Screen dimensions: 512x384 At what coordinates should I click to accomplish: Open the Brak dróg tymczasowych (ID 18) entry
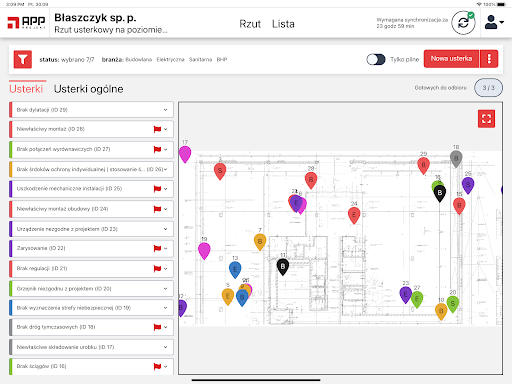click(x=91, y=327)
